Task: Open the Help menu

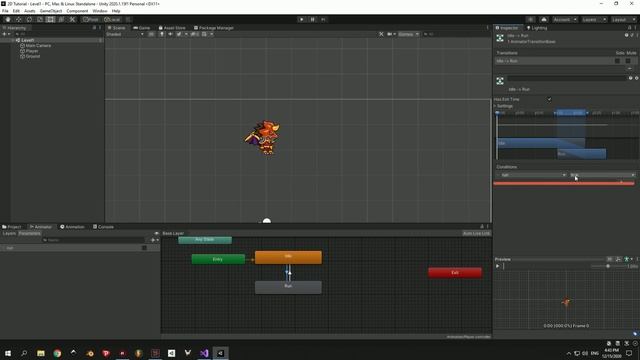Action: coord(116,11)
